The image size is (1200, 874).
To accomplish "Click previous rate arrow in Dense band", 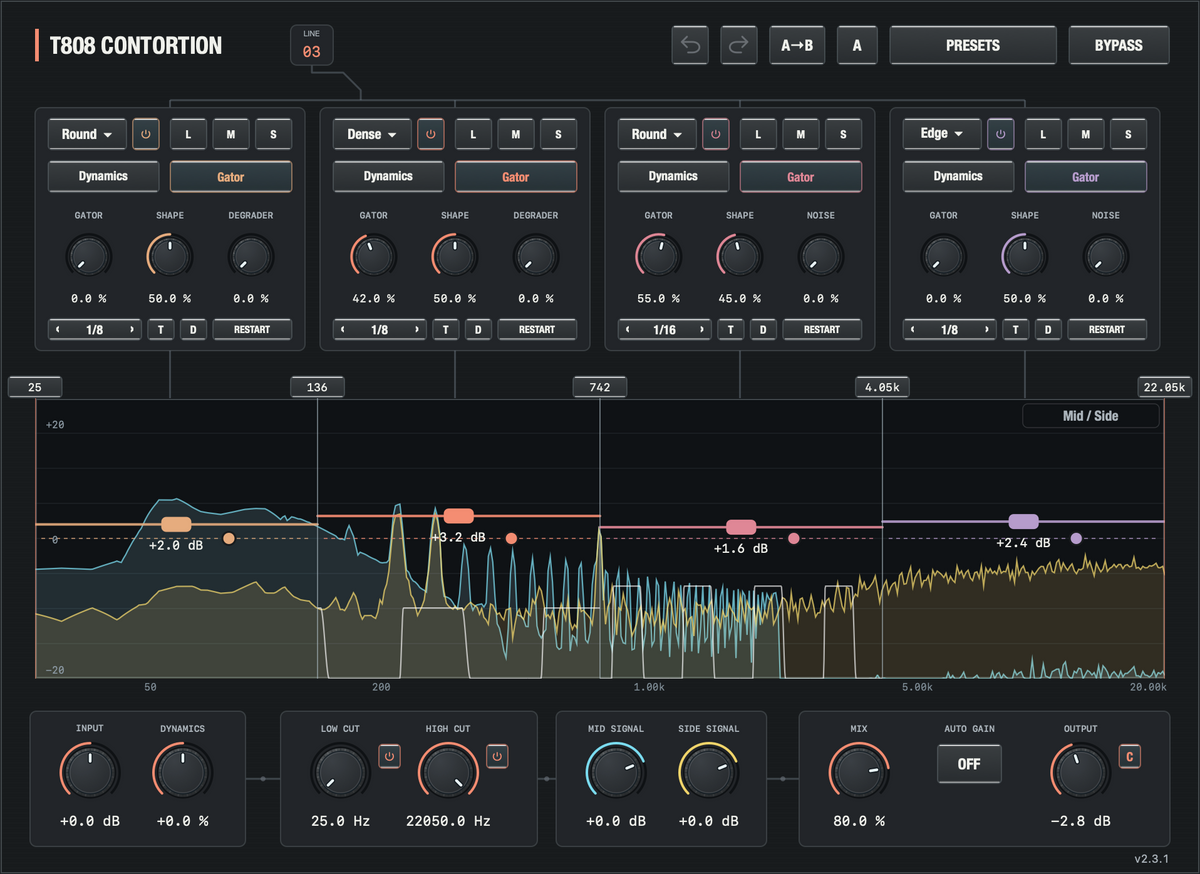I will click(x=343, y=330).
